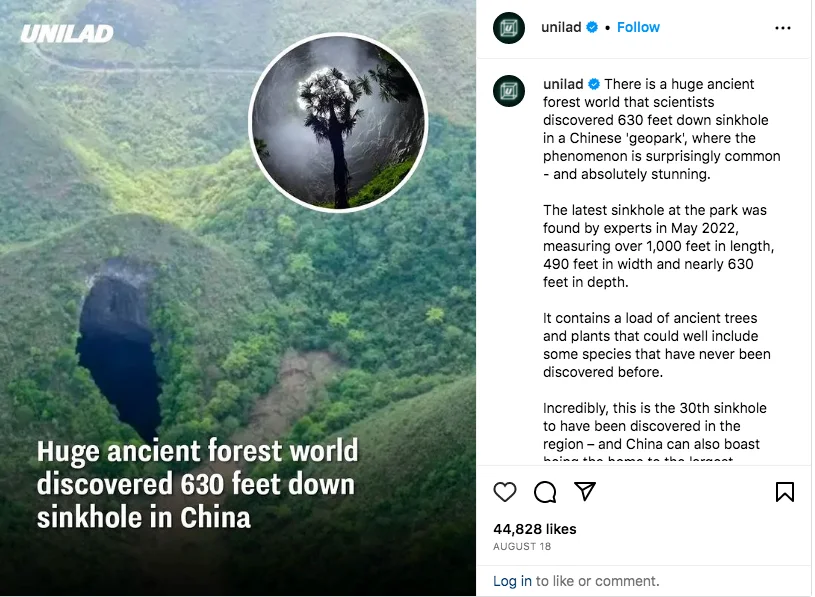
Task: Like the post with the heart icon
Action: coord(506,492)
